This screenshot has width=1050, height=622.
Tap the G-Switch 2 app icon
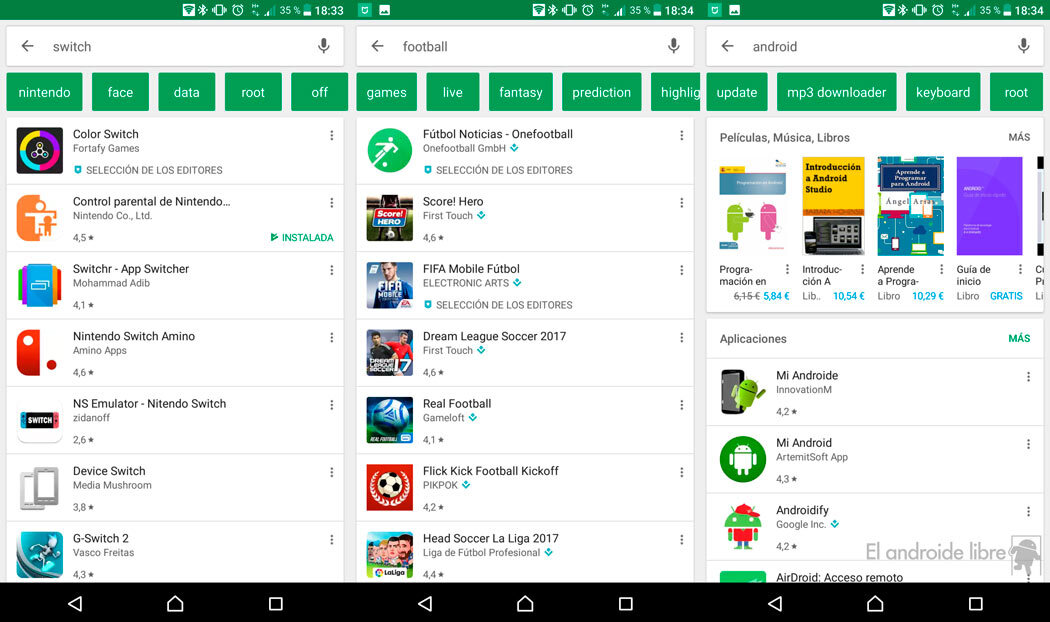pyautogui.click(x=39, y=553)
